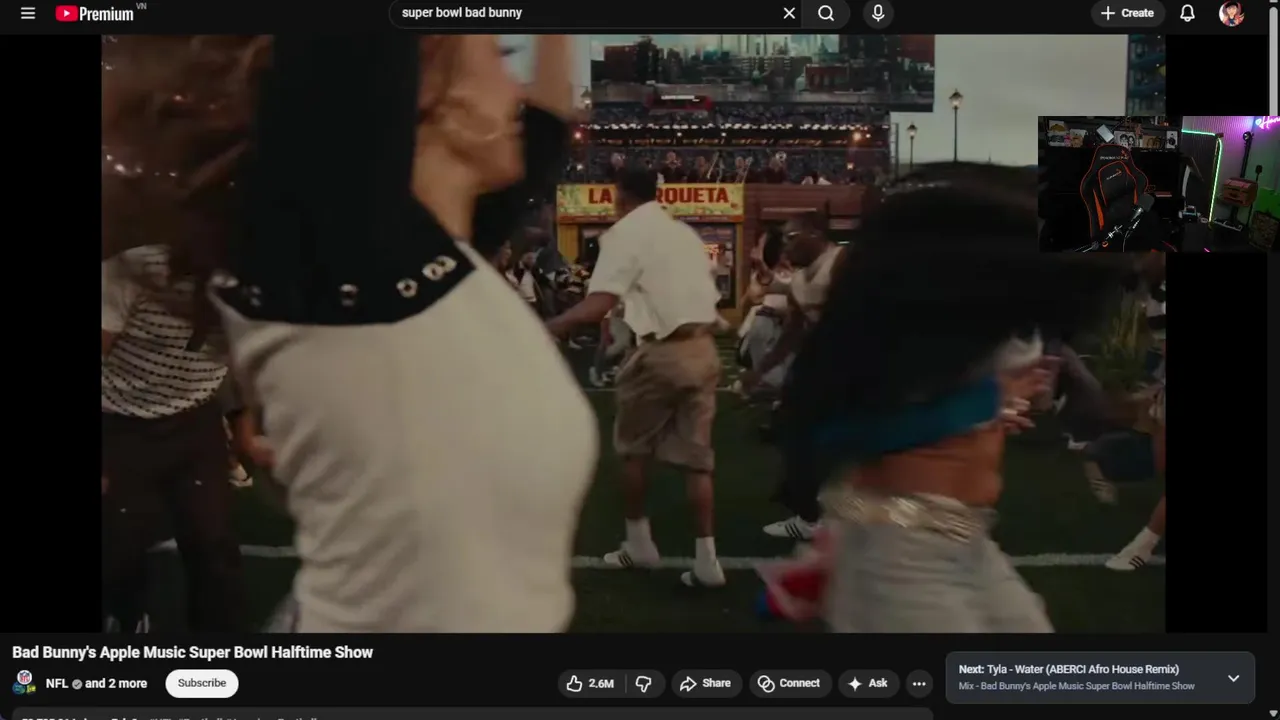Subscribe to the NFL channel

click(x=202, y=683)
